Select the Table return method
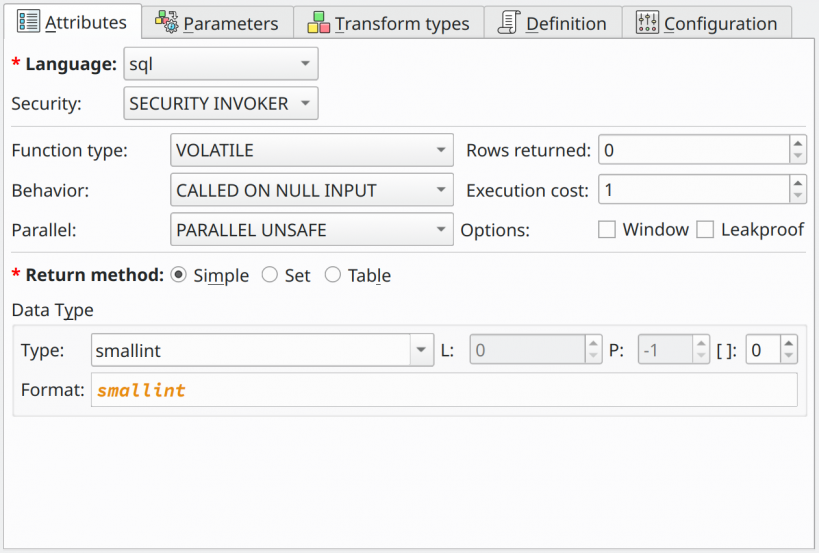The image size is (819, 553). pyautogui.click(x=333, y=275)
